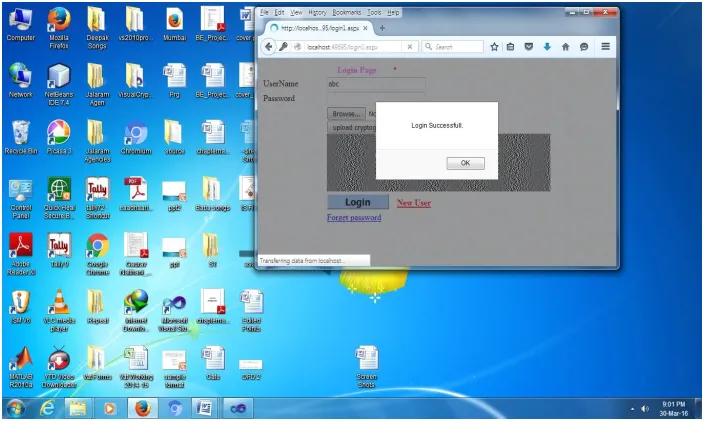Select the YTD Video Downloader shortcut
This screenshot has width=706, height=426.
(x=59, y=367)
